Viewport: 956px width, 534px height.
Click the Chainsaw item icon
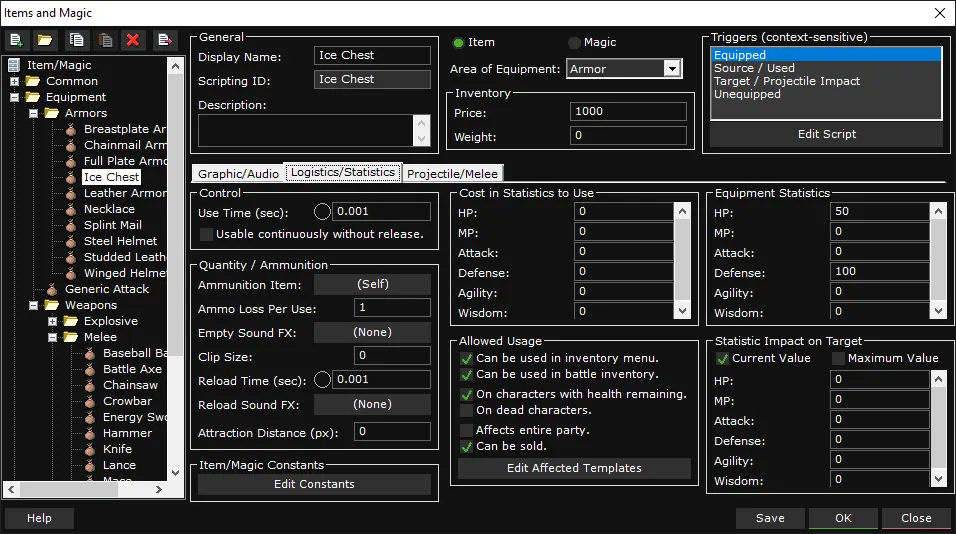point(90,385)
